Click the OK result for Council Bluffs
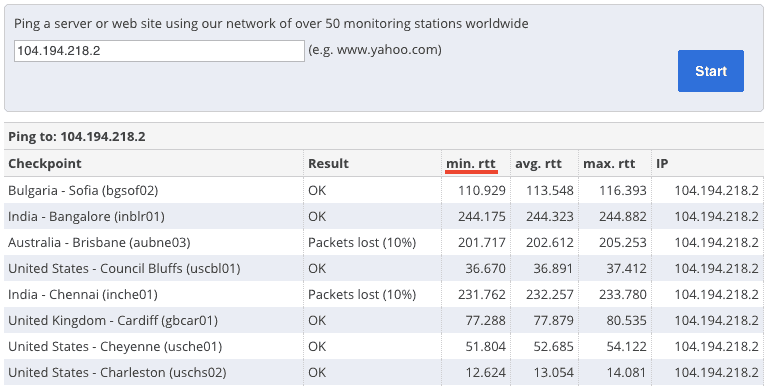Screen dimensions: 768x386 317,268
